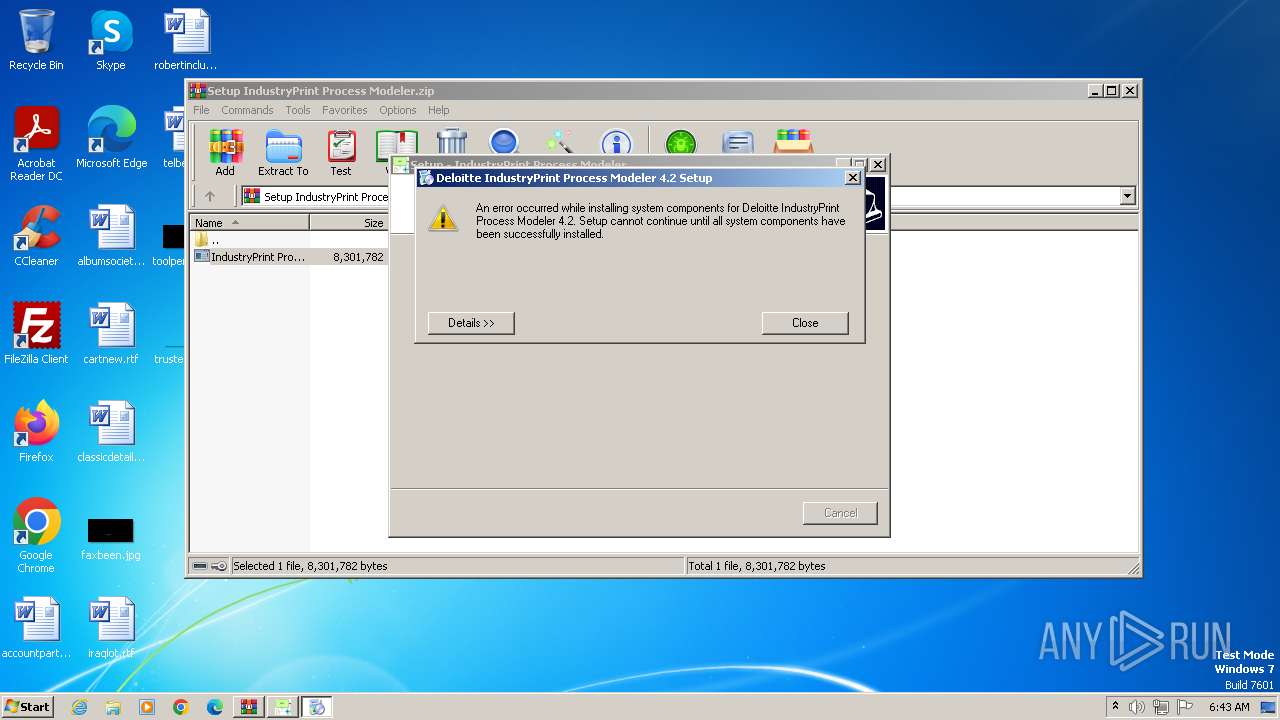
Task: Click the VirusScan green bug icon
Action: click(x=681, y=142)
